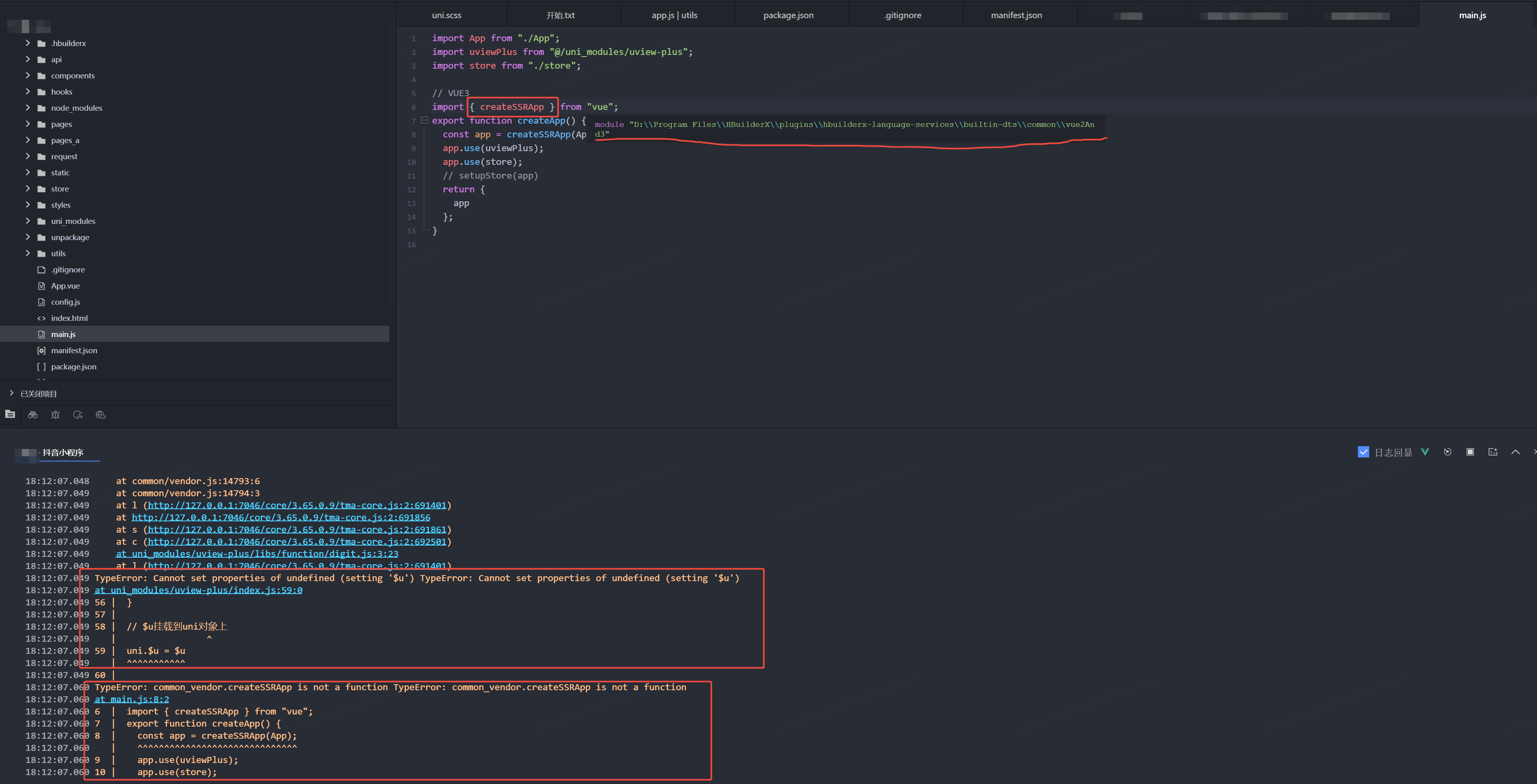1537x784 pixels.
Task: Click the package.json brackets file icon
Action: (x=41, y=367)
